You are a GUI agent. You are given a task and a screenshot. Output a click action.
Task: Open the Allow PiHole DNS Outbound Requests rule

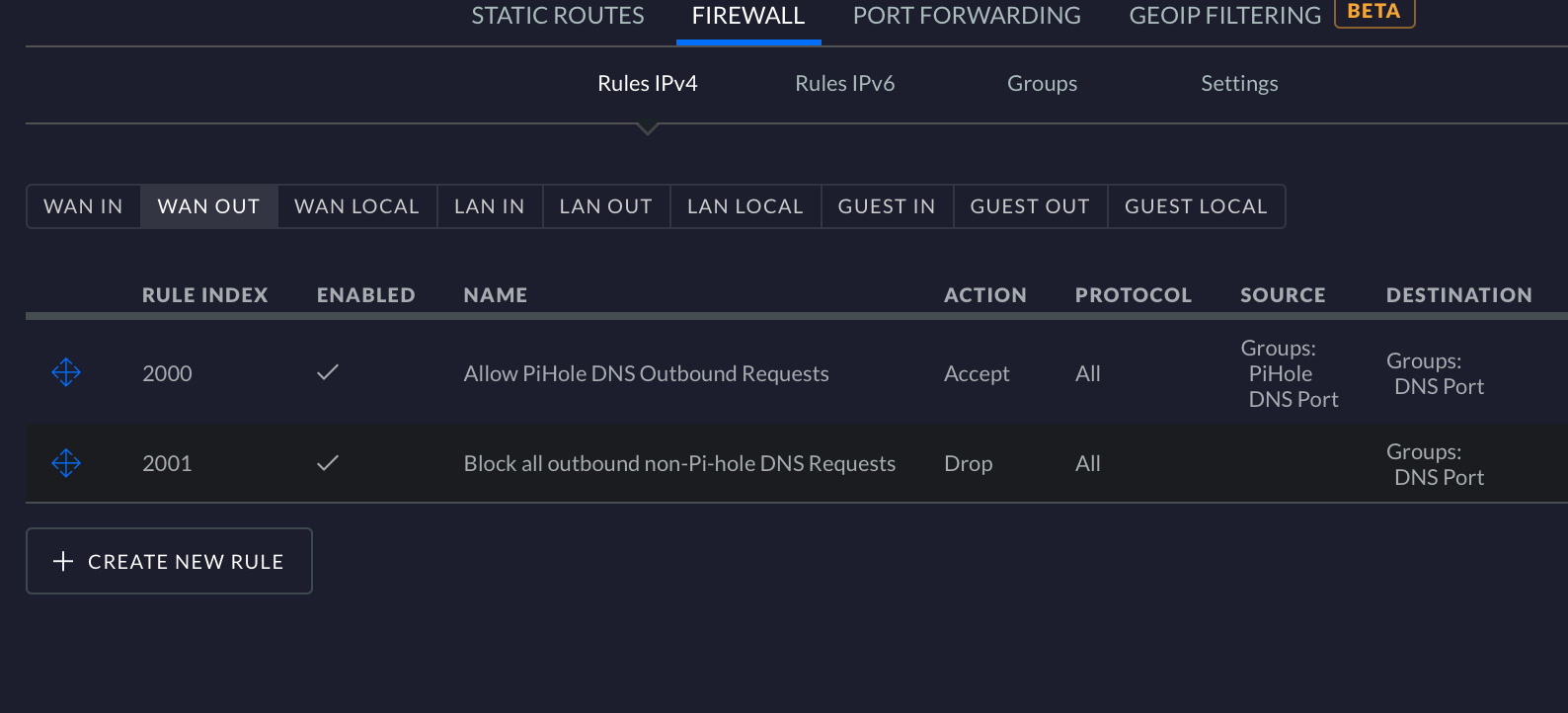click(646, 373)
